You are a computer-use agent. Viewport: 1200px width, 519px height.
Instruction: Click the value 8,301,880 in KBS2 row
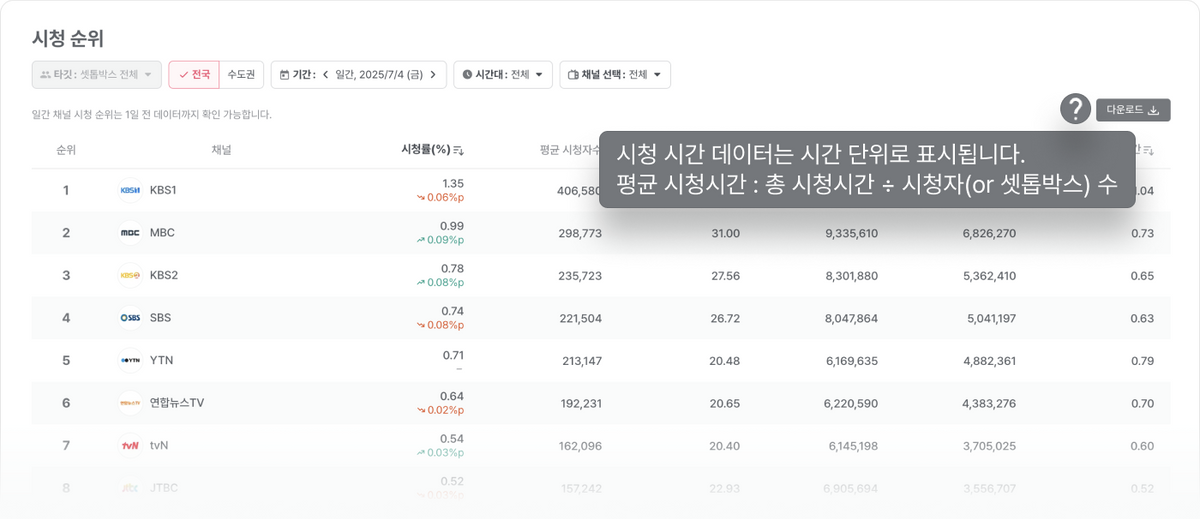(851, 275)
